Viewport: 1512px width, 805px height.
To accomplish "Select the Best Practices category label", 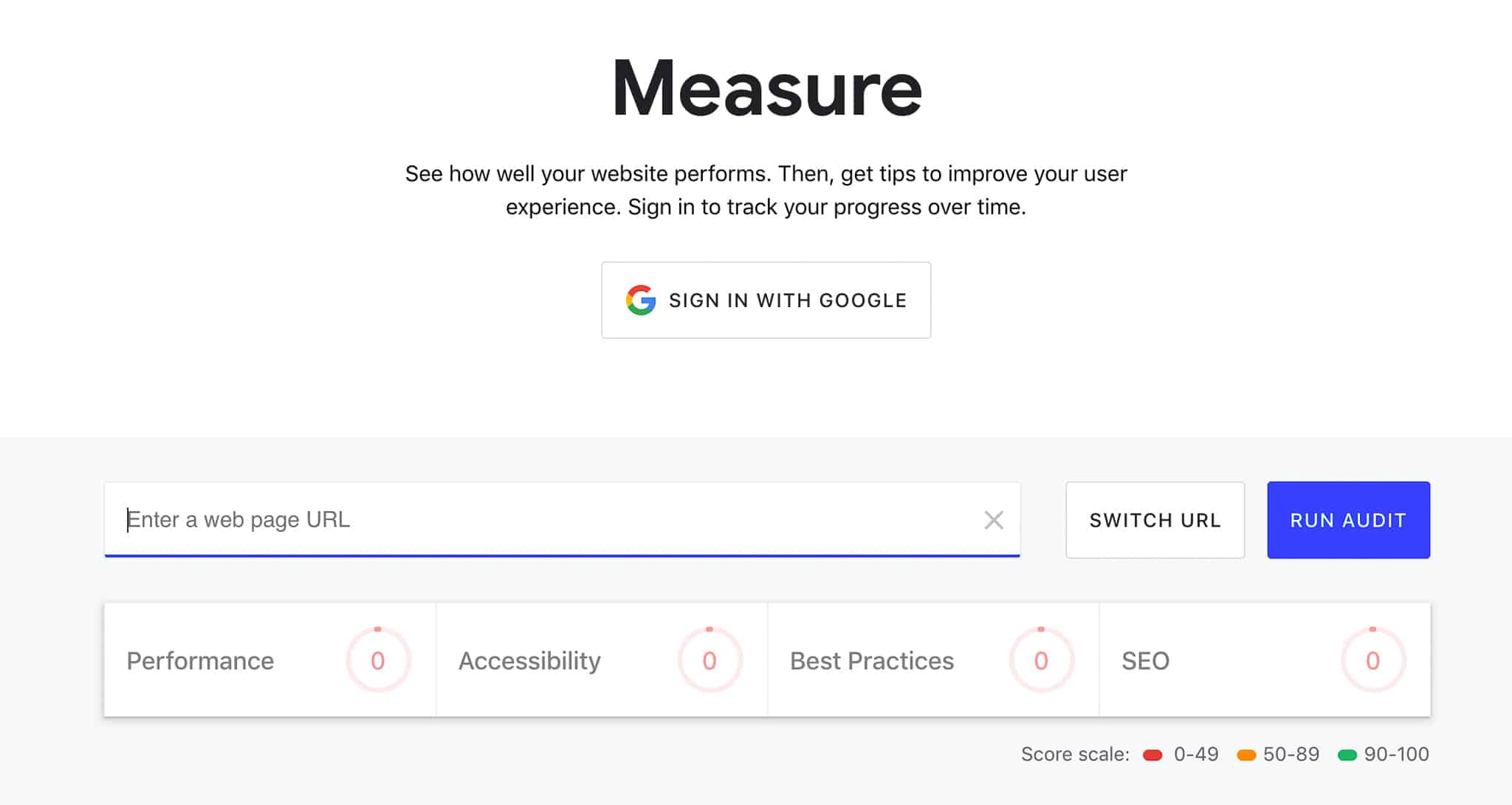I will tap(872, 660).
